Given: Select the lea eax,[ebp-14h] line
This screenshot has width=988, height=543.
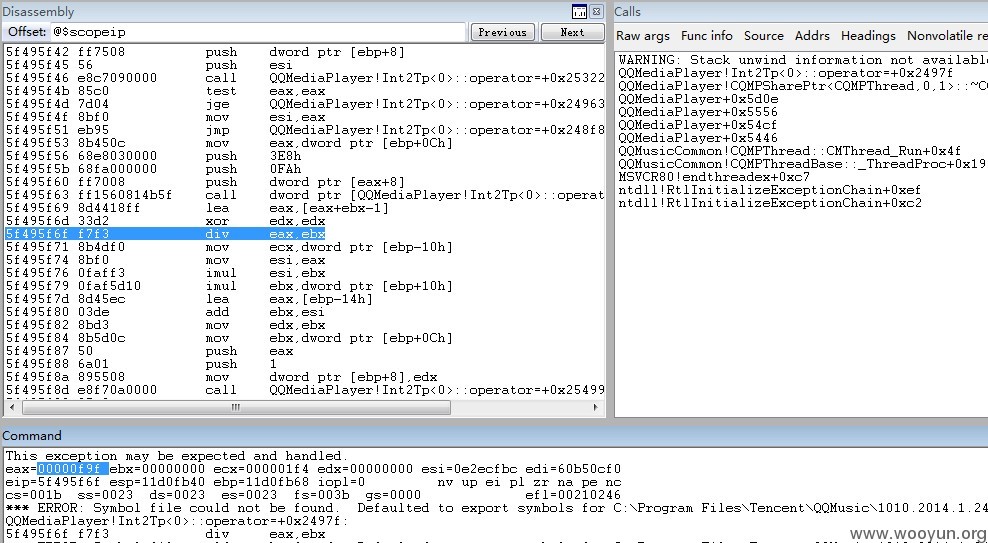Looking at the screenshot, I should (x=189, y=299).
